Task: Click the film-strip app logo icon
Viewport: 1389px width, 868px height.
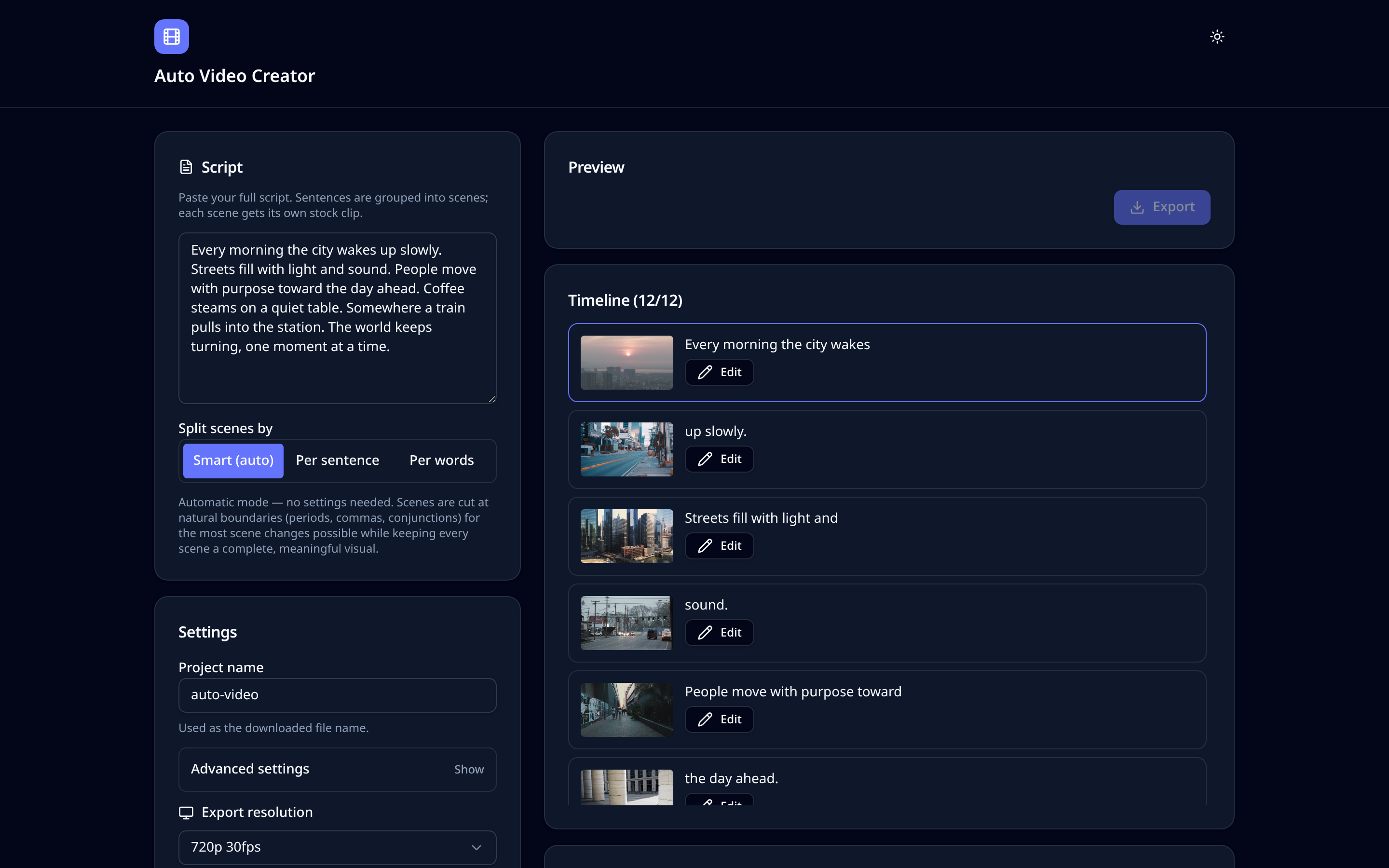Action: (172, 37)
